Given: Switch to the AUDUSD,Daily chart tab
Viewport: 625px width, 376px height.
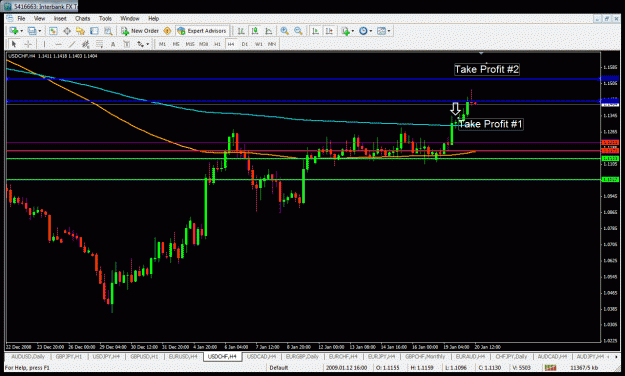Looking at the screenshot, I should click(28, 356).
